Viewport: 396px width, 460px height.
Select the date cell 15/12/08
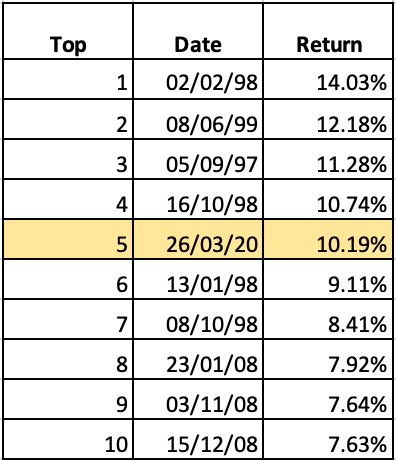click(x=198, y=439)
